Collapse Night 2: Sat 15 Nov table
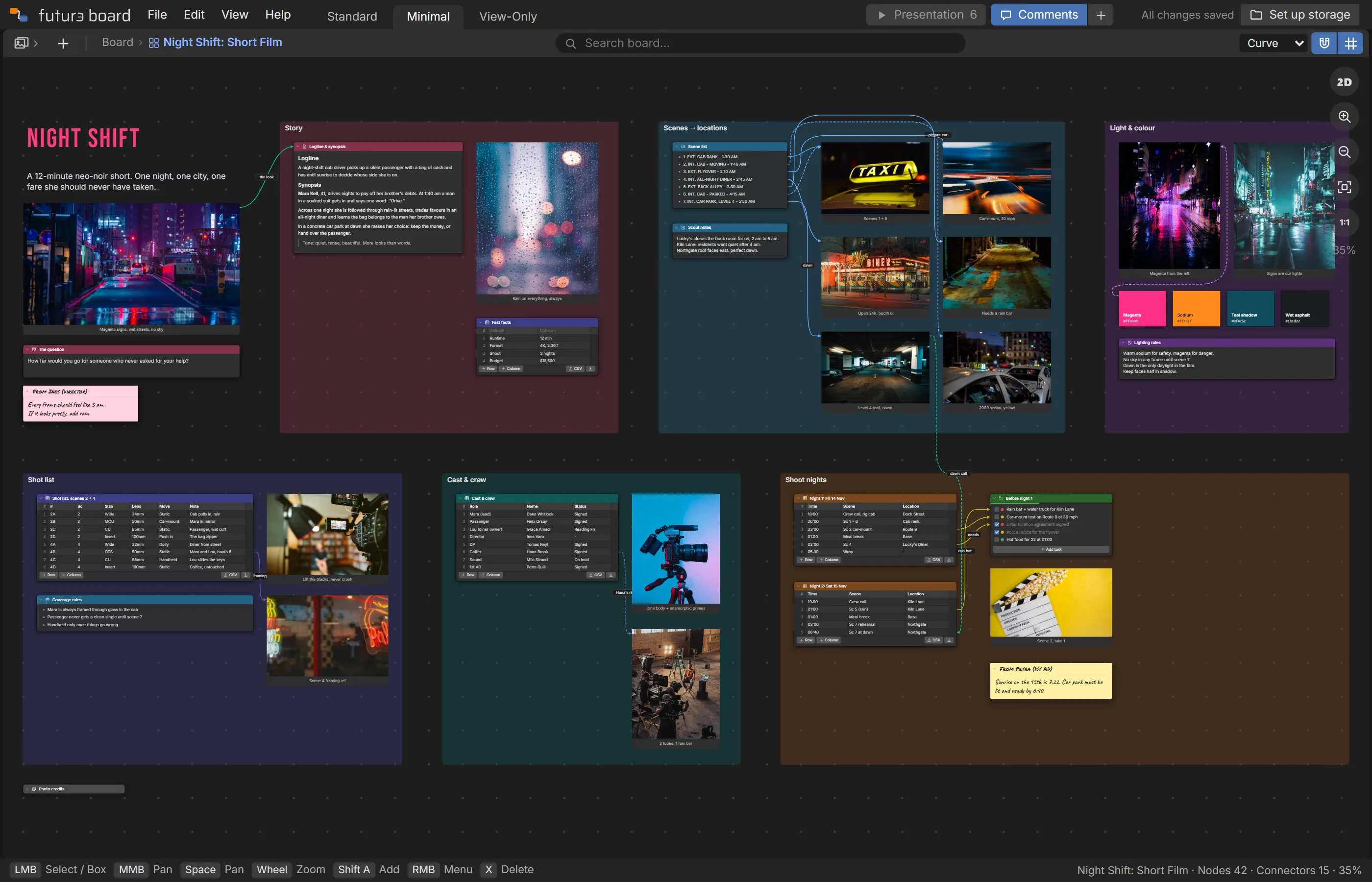Viewport: 1372px width, 882px height. 798,586
